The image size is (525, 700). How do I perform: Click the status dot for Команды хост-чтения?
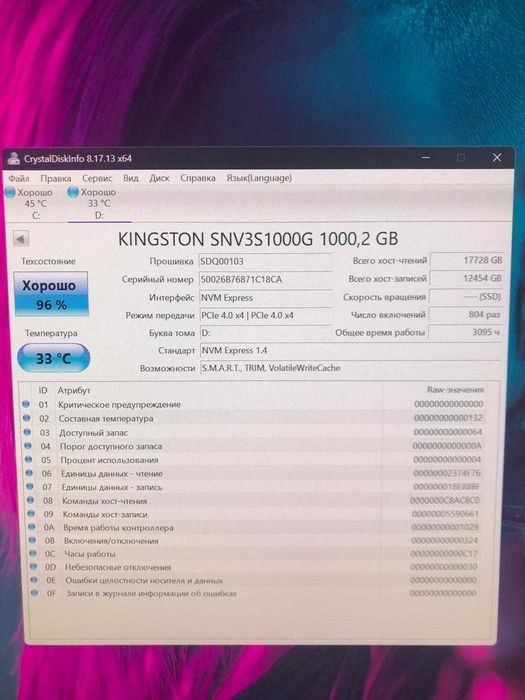point(30,500)
